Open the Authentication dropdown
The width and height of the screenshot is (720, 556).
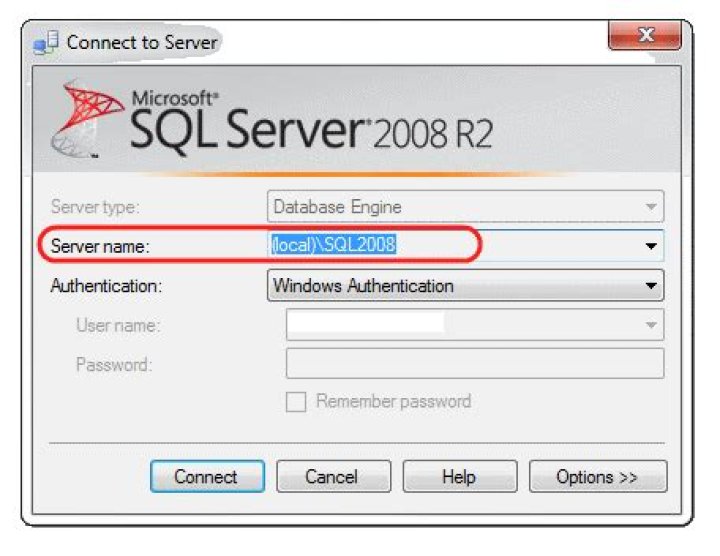(465, 286)
